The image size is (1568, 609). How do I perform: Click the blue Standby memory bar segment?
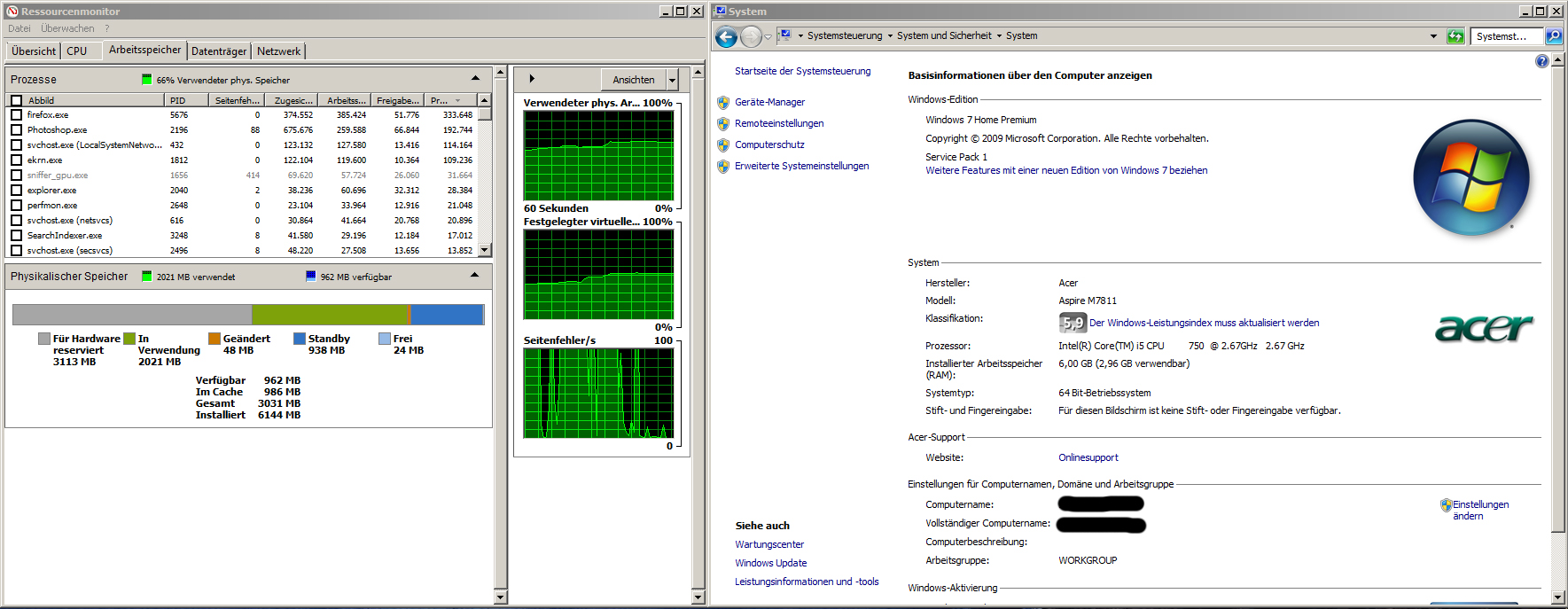point(446,314)
